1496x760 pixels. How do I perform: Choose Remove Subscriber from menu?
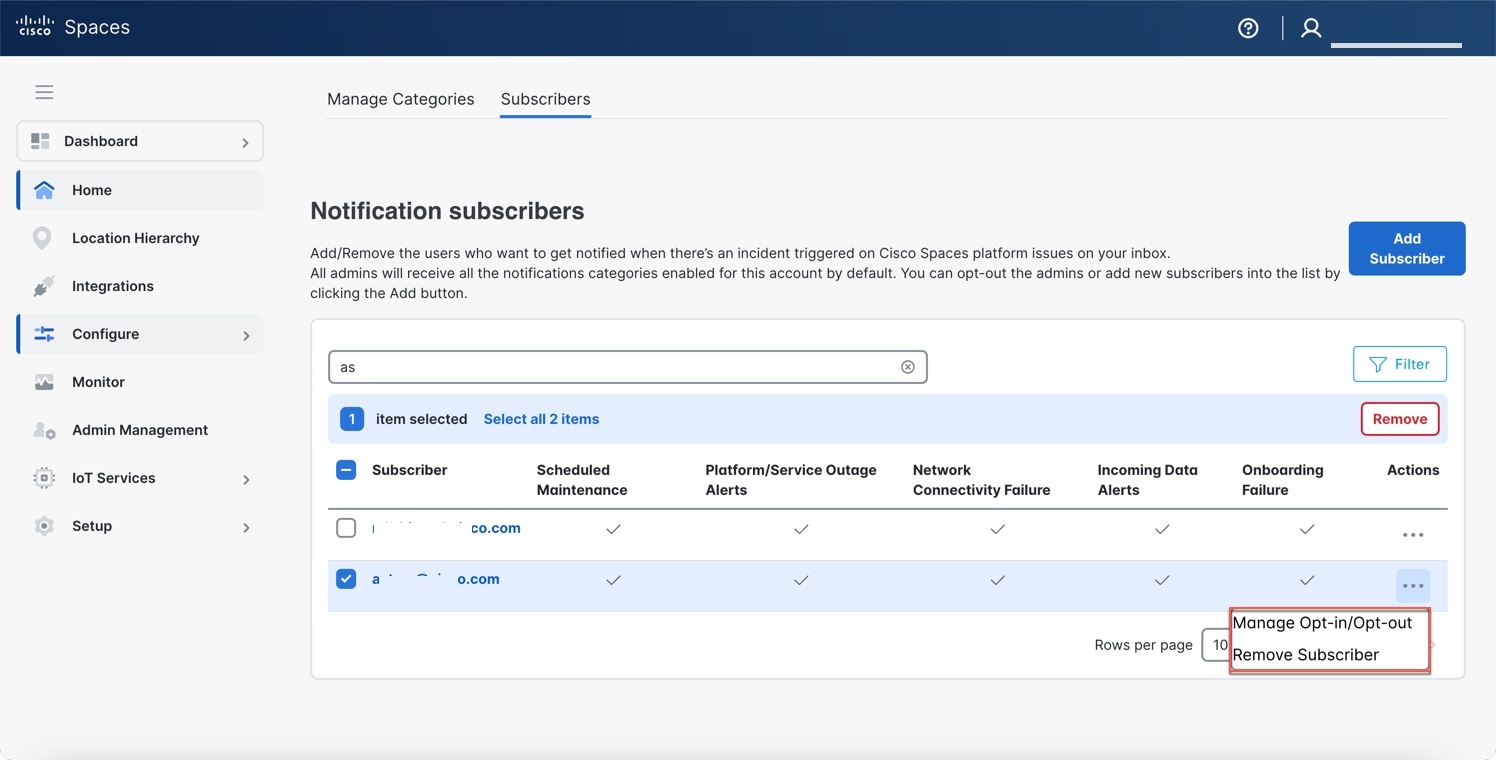[1306, 655]
